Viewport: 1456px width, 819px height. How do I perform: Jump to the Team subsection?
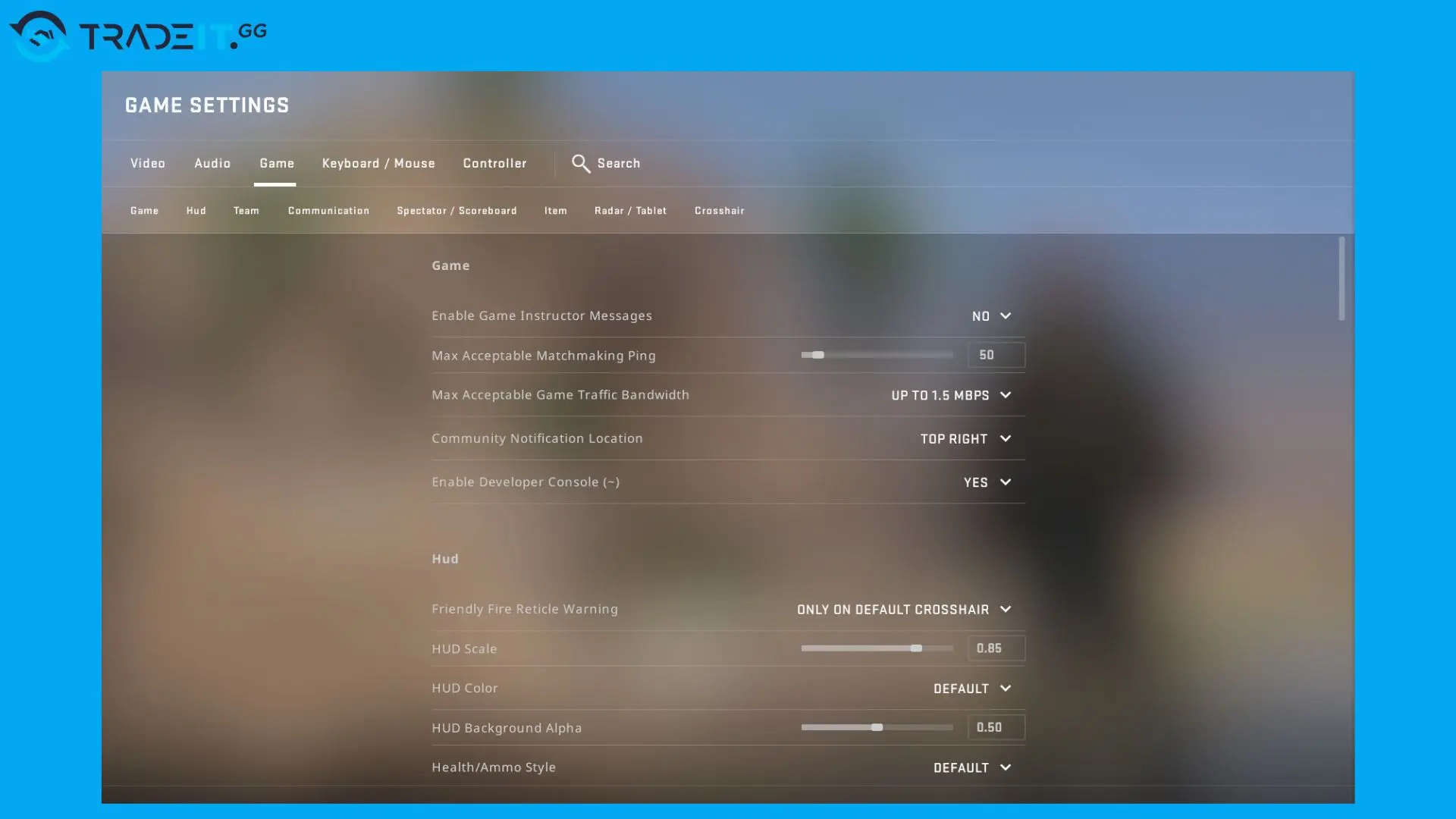click(246, 211)
